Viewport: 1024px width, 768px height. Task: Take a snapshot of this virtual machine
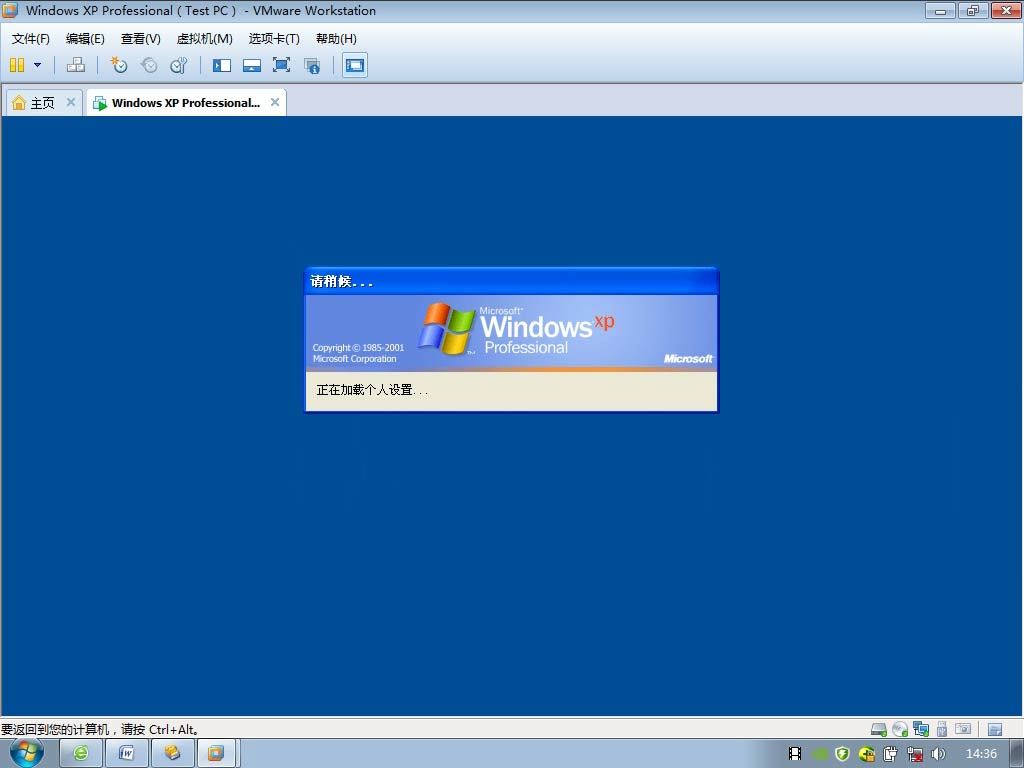pos(118,65)
